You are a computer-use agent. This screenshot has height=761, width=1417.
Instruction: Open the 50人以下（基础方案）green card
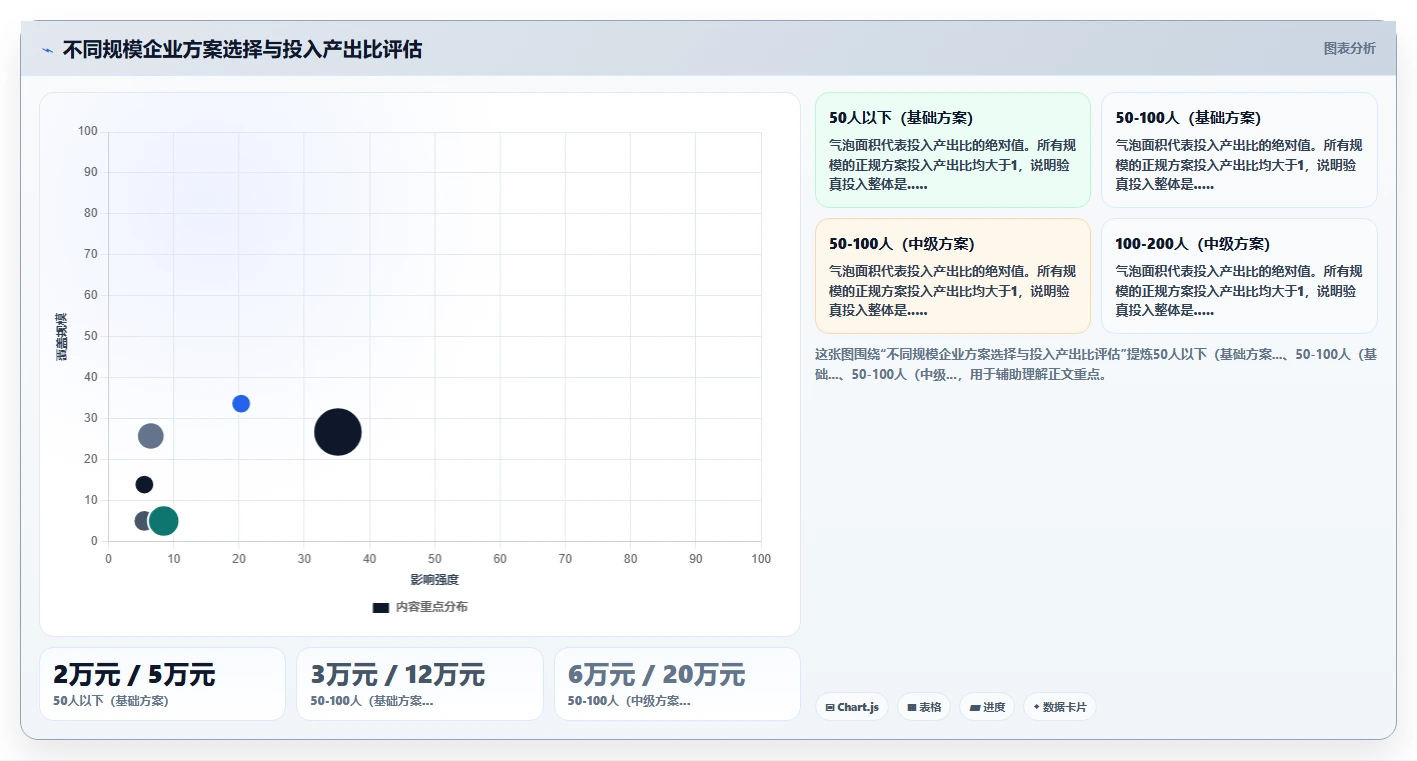[x=952, y=150]
